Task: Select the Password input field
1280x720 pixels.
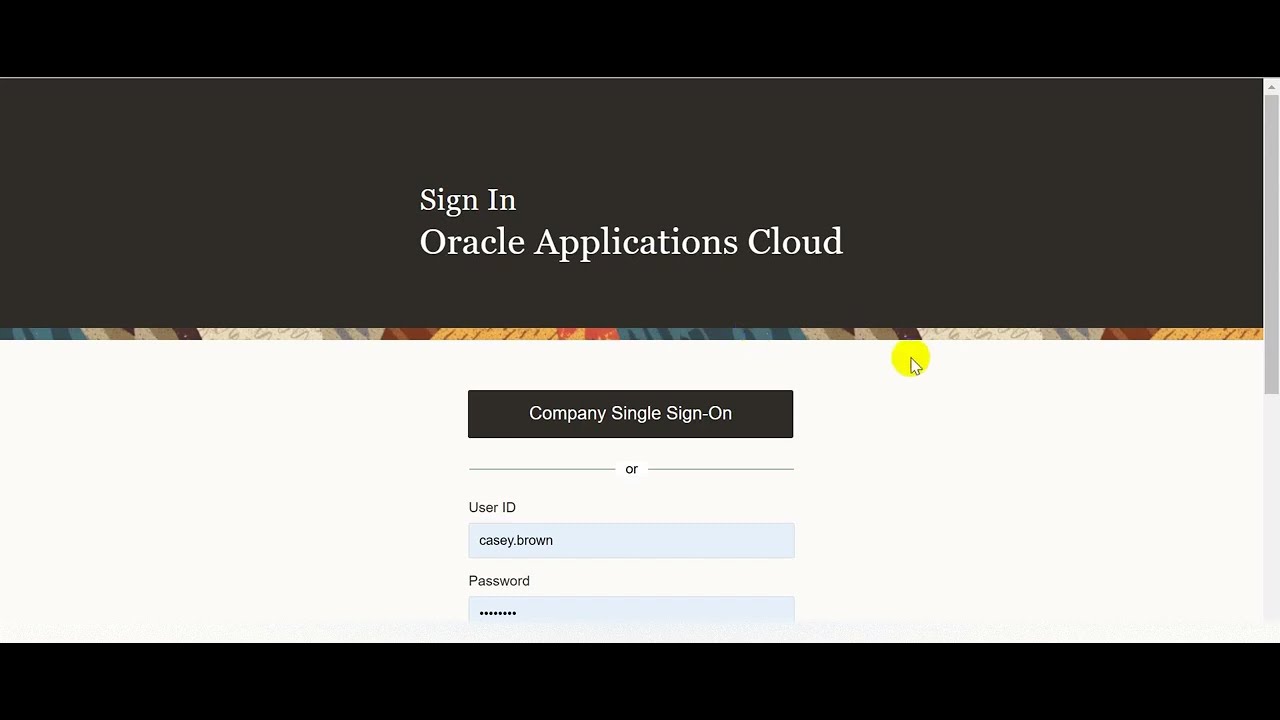Action: coord(631,609)
